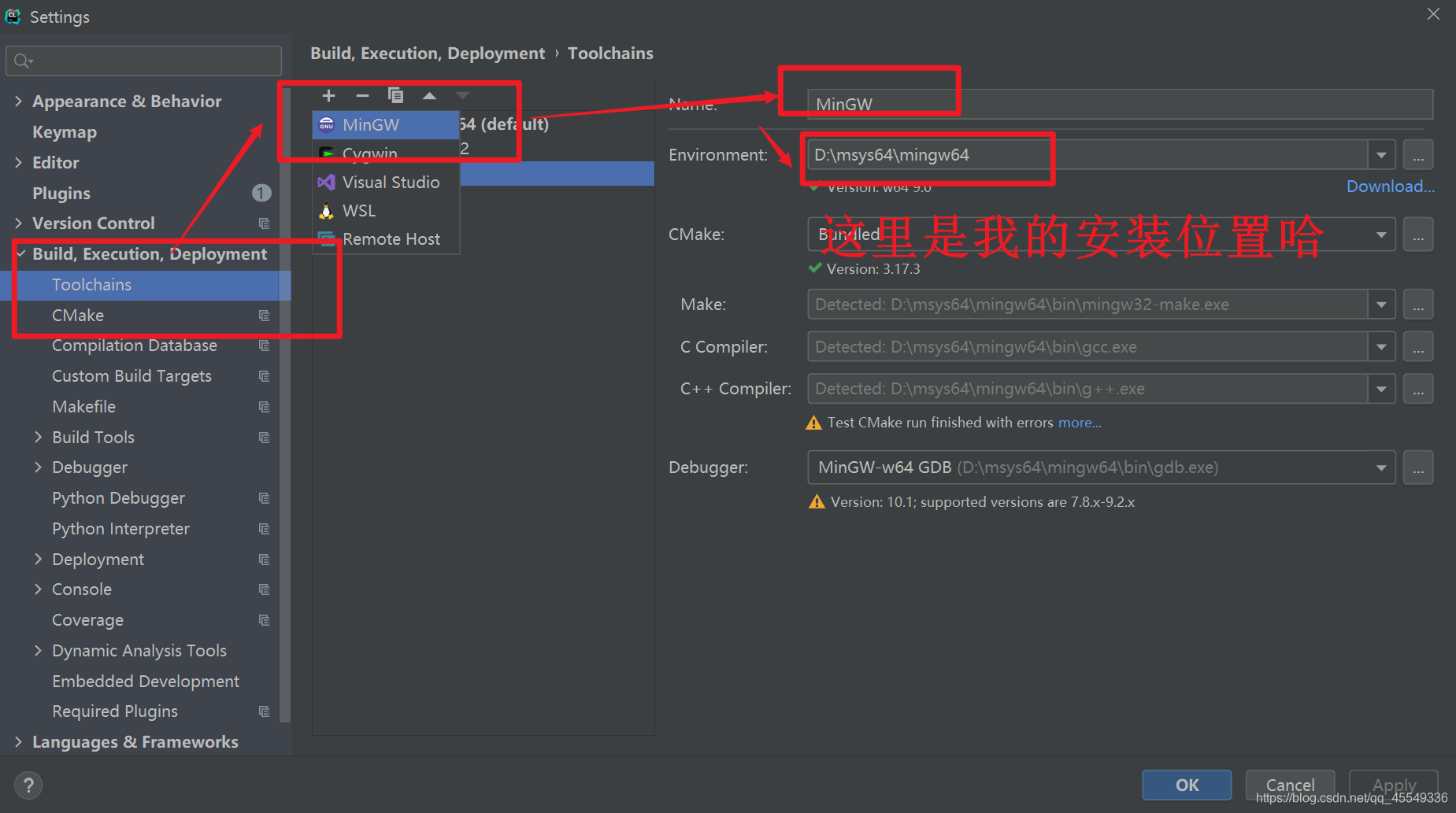Expand Dynamic Analysis Tools node
Screen dimensions: 1456x813
coord(38,650)
